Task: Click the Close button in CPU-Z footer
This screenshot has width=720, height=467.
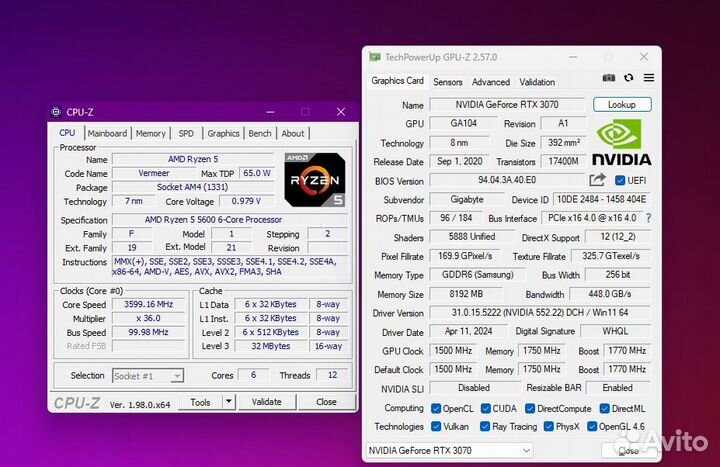Action: [x=326, y=402]
